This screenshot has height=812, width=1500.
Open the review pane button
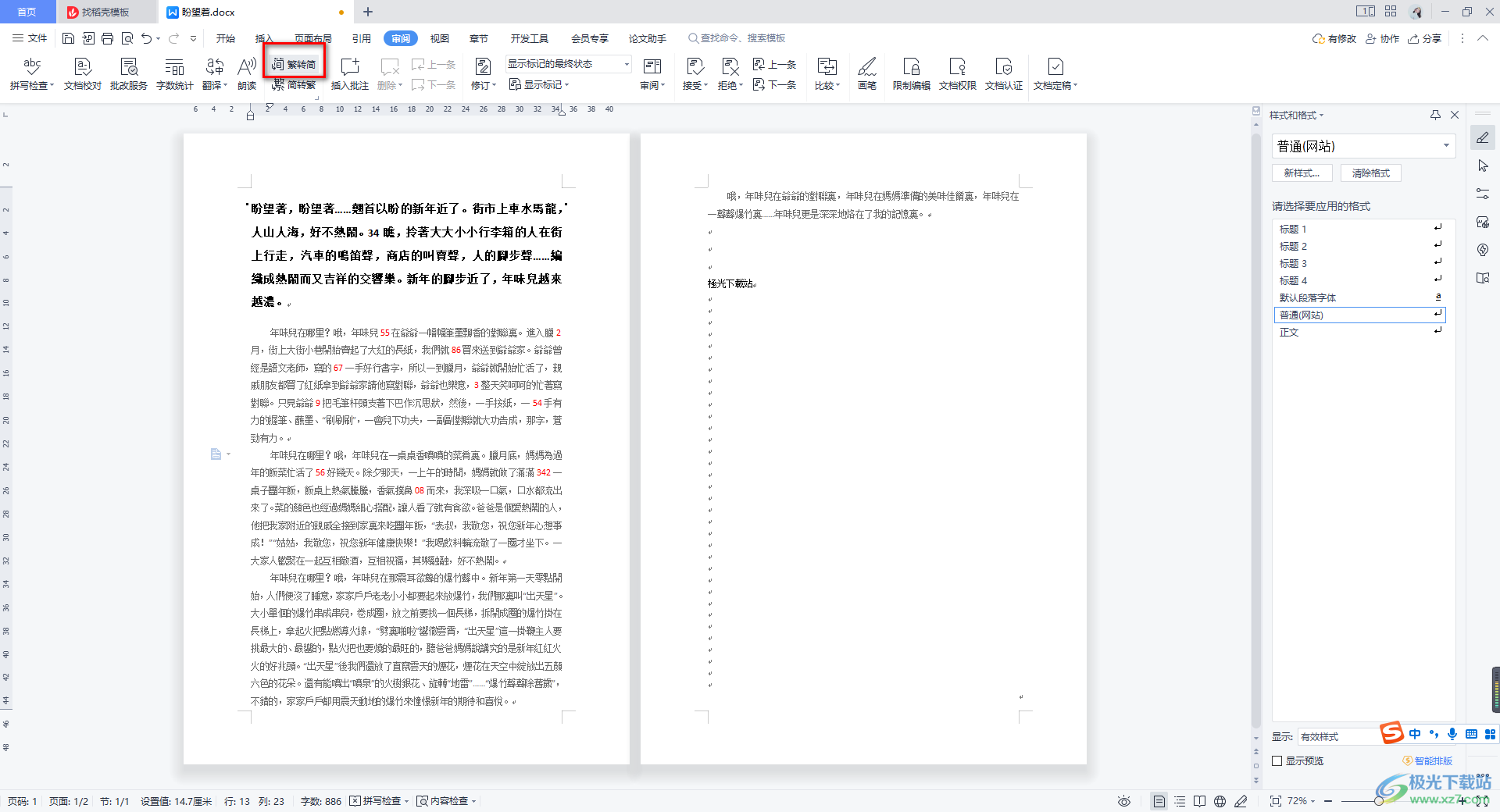(x=652, y=74)
